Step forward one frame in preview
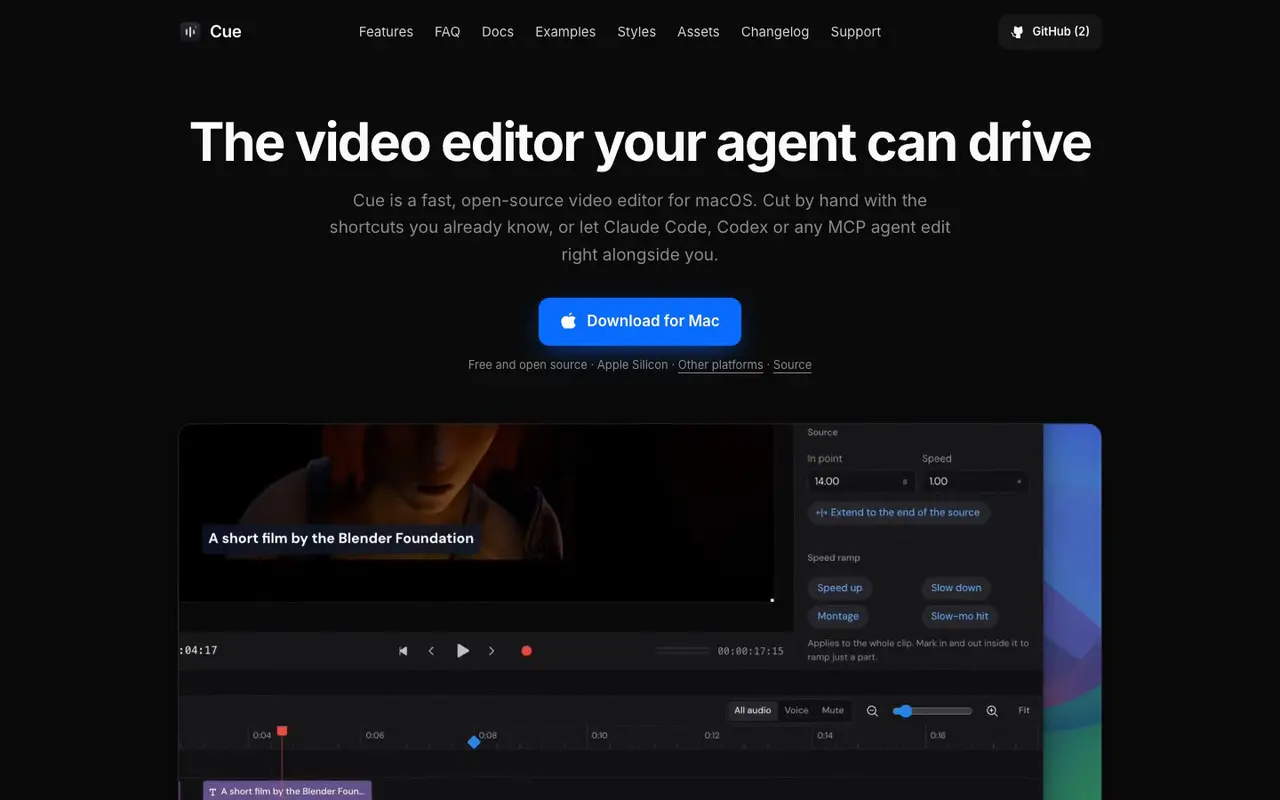Screen dimensions: 1280x800 (491, 651)
